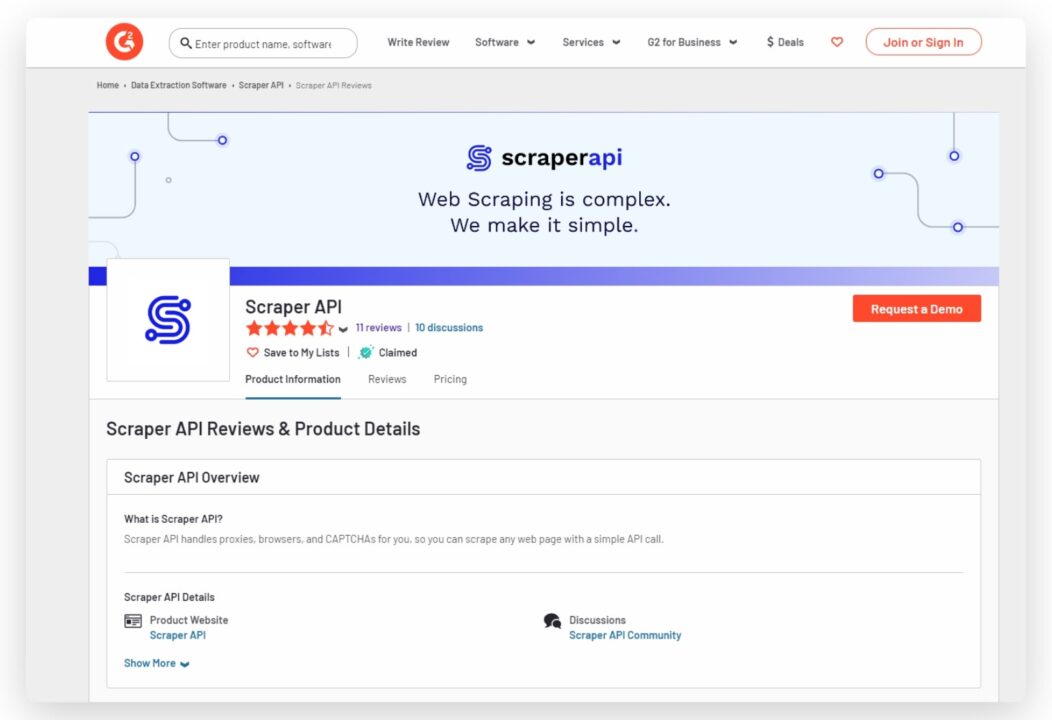Open the 10 discussions link
The height and width of the screenshot is (720, 1052).
[449, 327]
